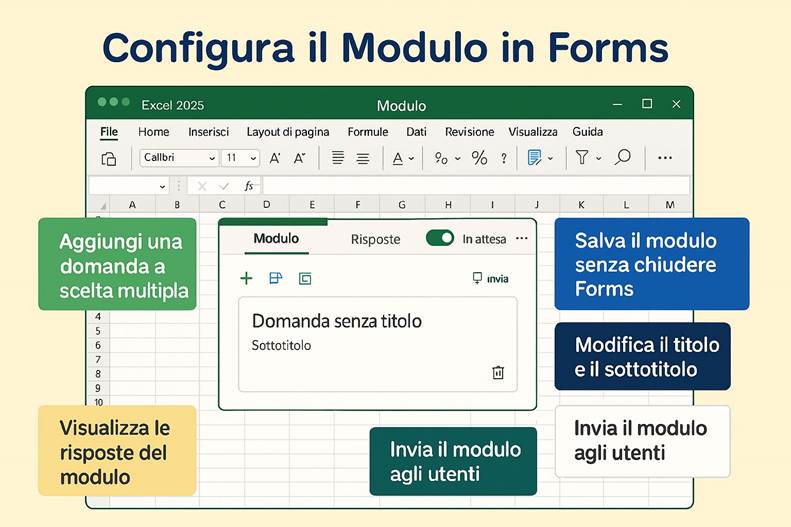
Task: Switch to the Risposte tab
Action: point(375,240)
